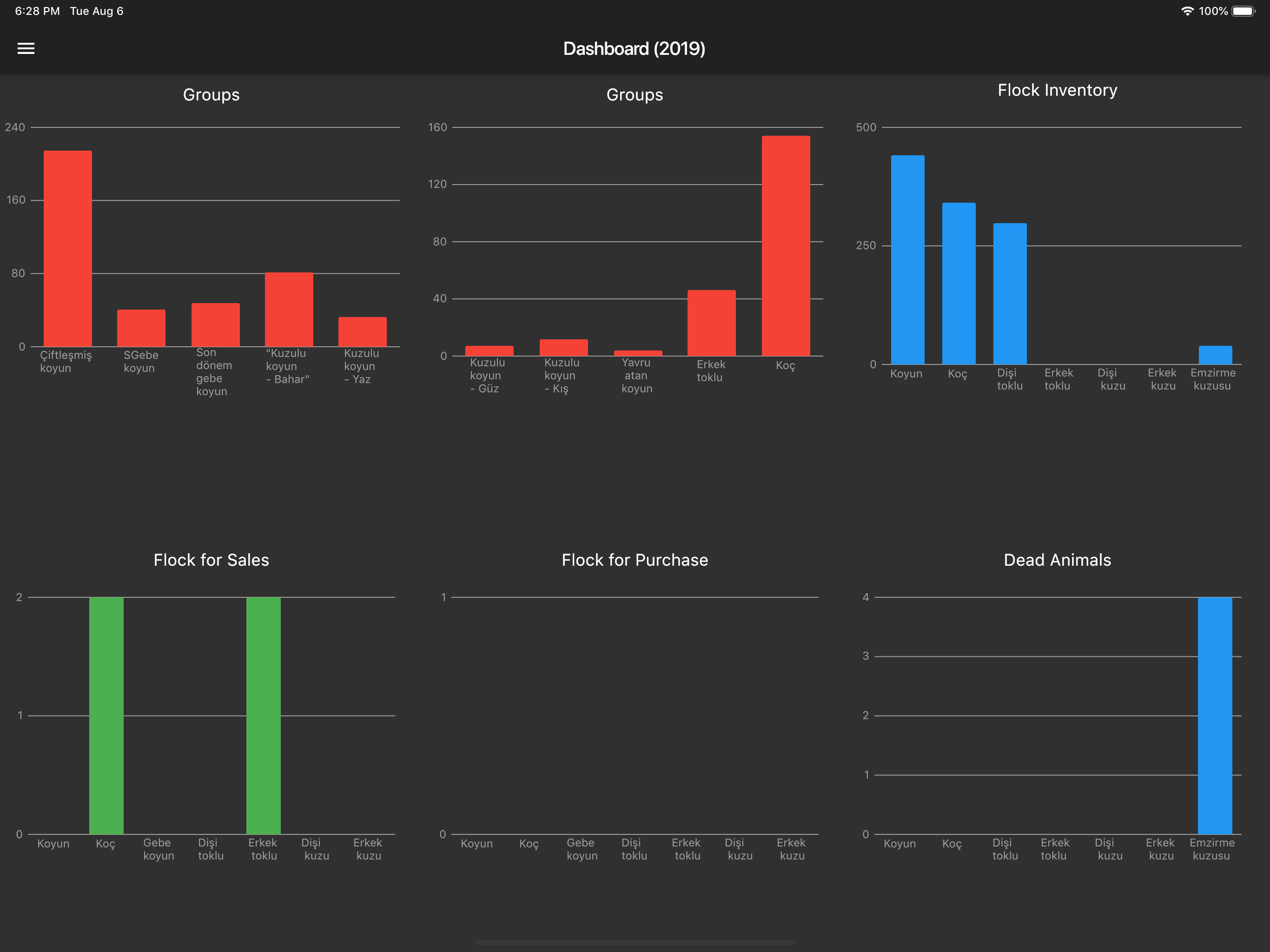Tap the Gebe koyun label in Flock for Purchase
Image resolution: width=1270 pixels, height=952 pixels.
(582, 849)
